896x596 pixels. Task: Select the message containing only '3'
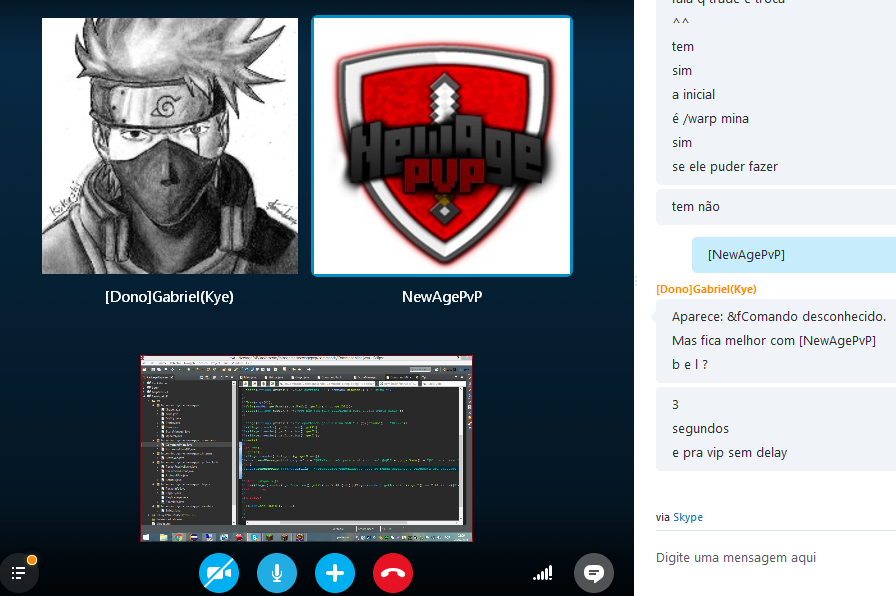(x=675, y=405)
